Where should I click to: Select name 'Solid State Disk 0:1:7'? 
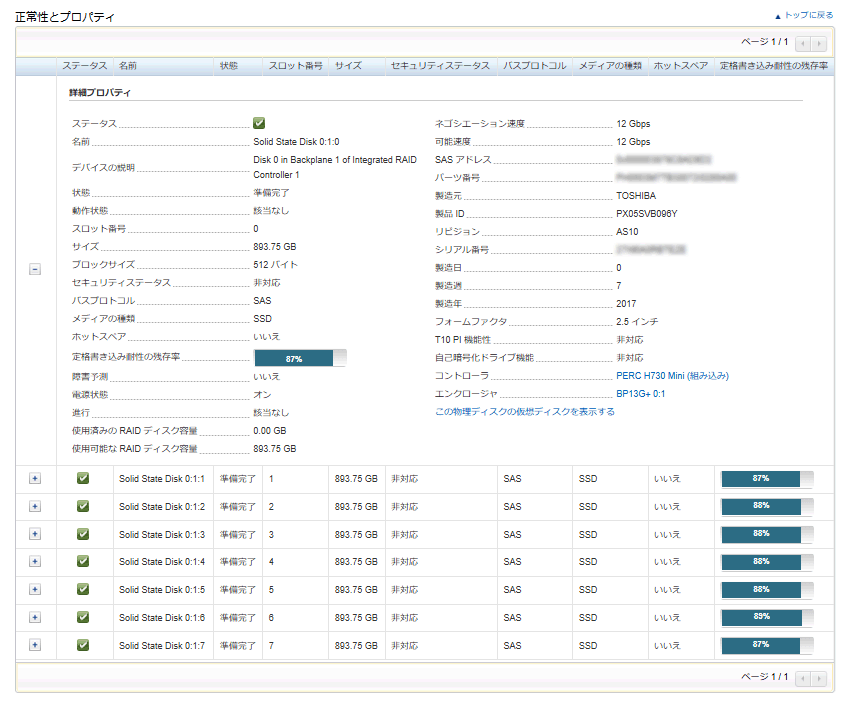[162, 646]
